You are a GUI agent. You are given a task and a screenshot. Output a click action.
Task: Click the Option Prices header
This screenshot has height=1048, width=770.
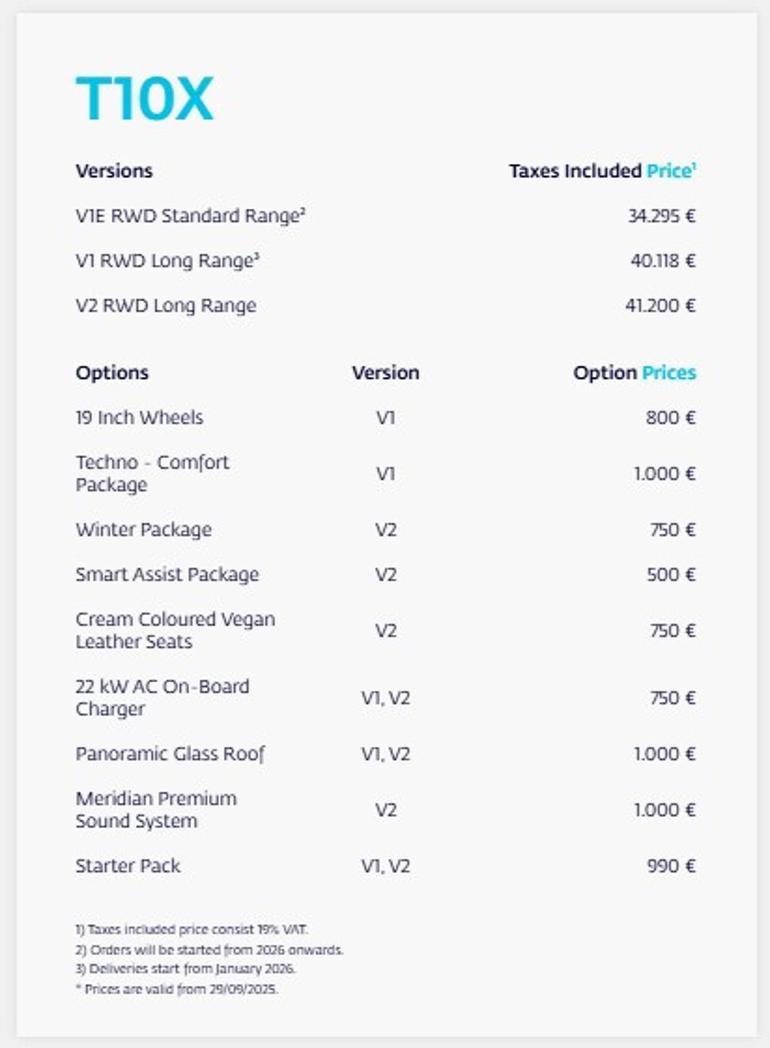(x=634, y=373)
